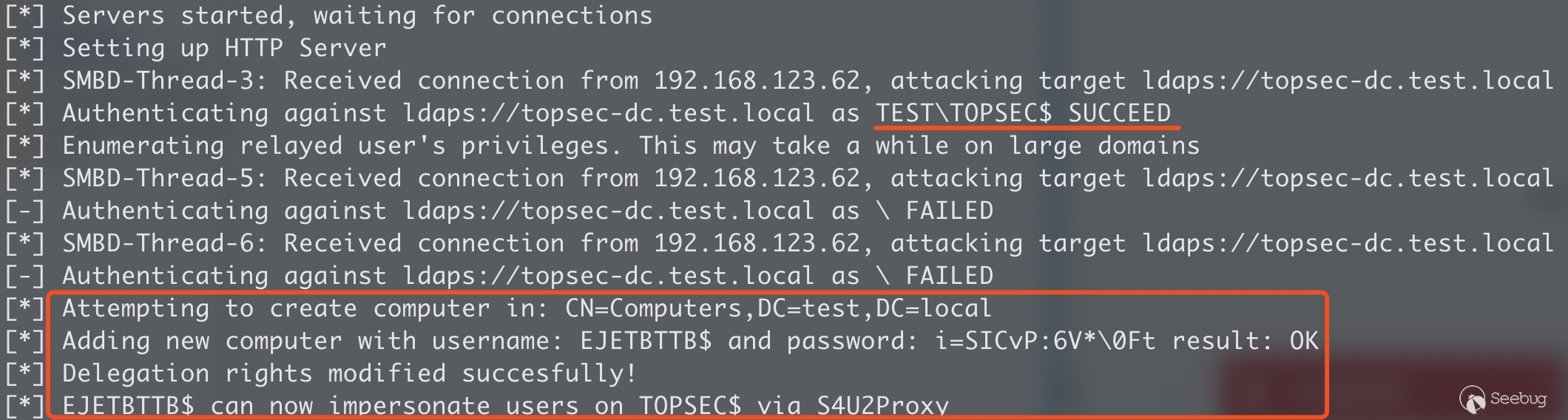
Task: Click the first line's [*] status marker
Action: point(24,16)
